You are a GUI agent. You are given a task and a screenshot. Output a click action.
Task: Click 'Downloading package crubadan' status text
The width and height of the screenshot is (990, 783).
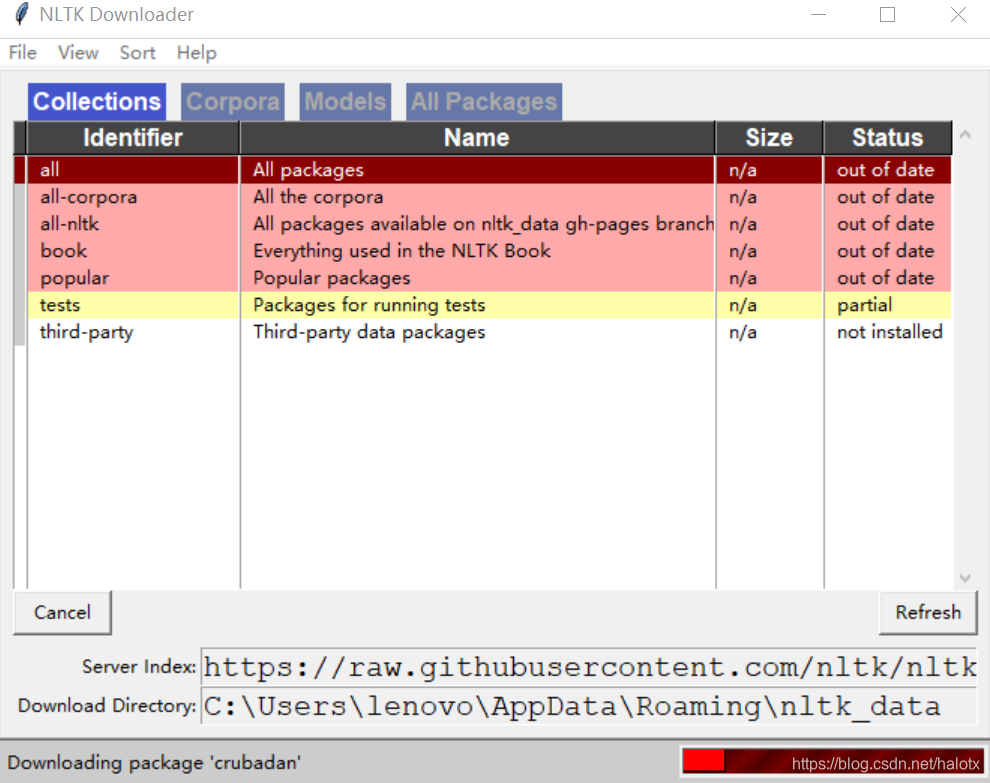[153, 763]
